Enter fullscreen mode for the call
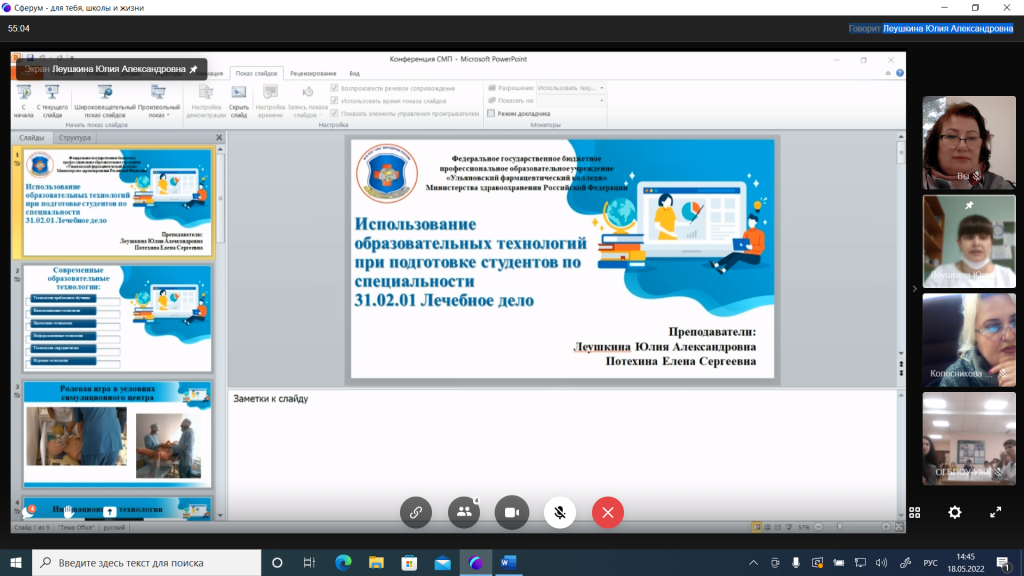This screenshot has width=1024, height=576. click(995, 512)
